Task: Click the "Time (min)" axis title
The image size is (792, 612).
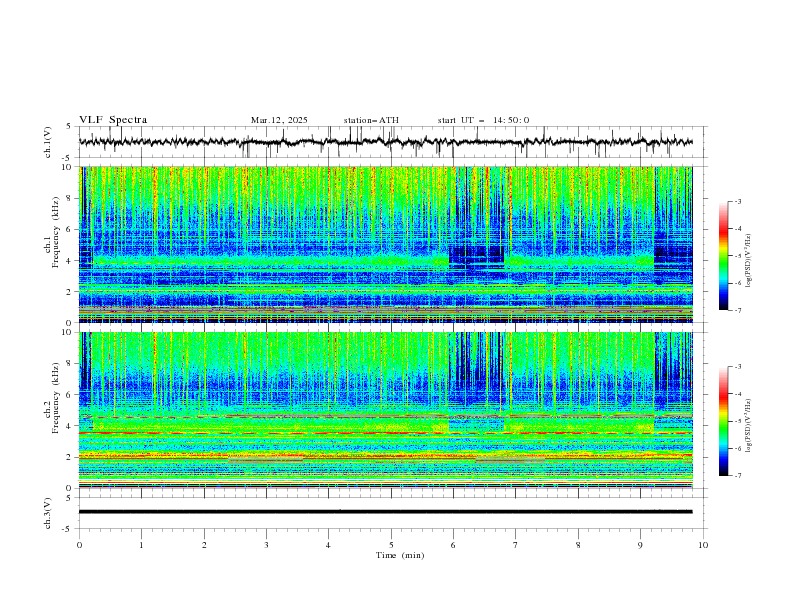Action: (400, 555)
